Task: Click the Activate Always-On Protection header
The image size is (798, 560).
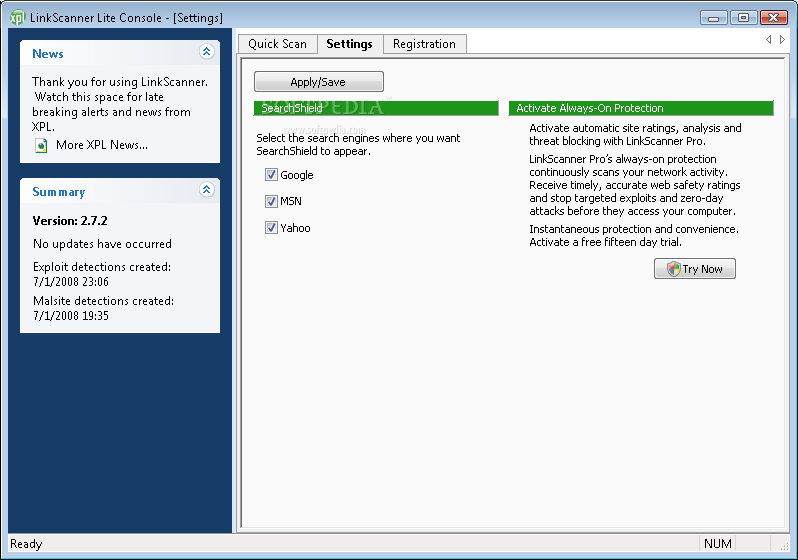Action: pyautogui.click(x=641, y=108)
